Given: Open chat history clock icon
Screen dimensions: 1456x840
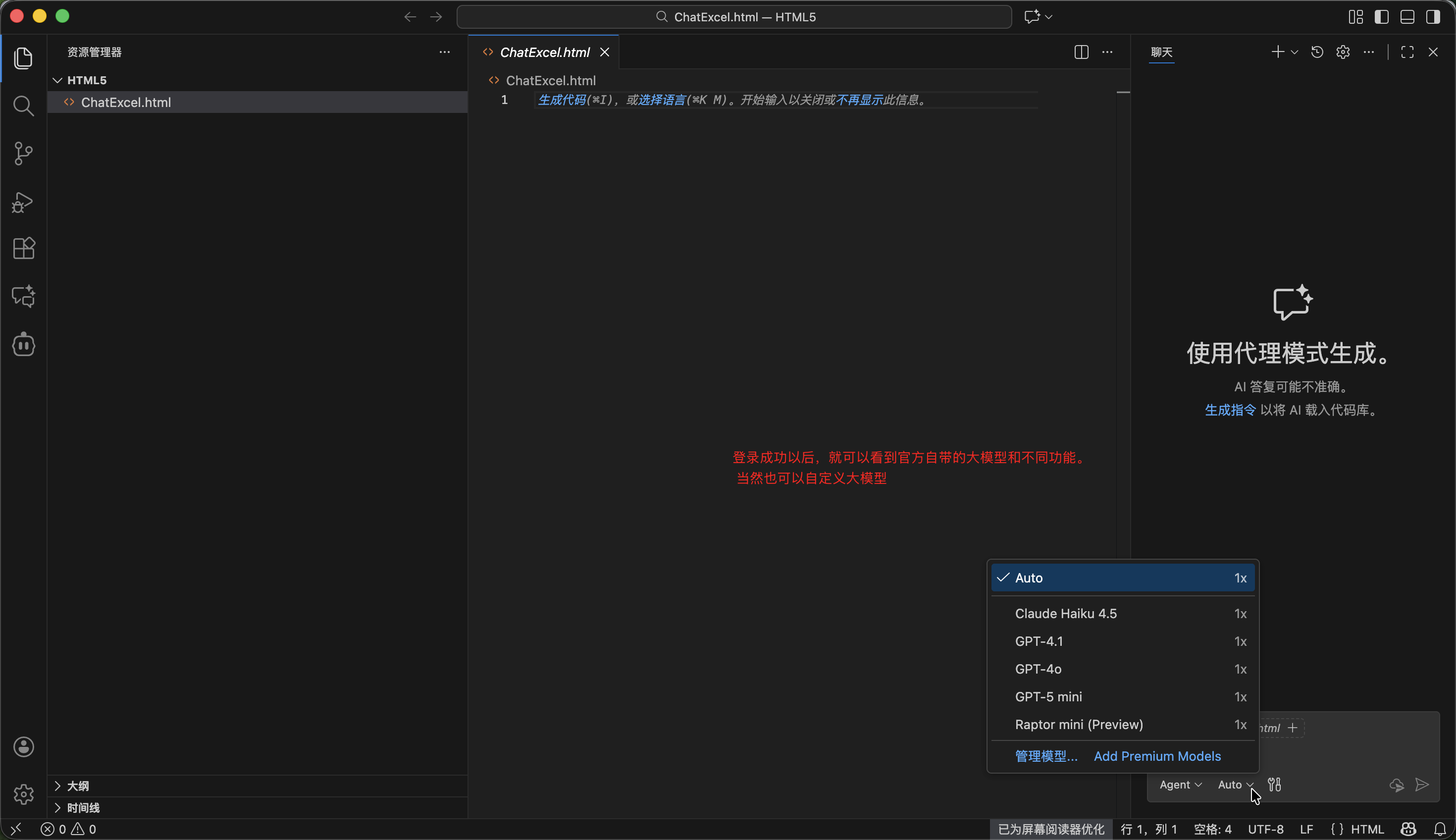Looking at the screenshot, I should click(1317, 52).
